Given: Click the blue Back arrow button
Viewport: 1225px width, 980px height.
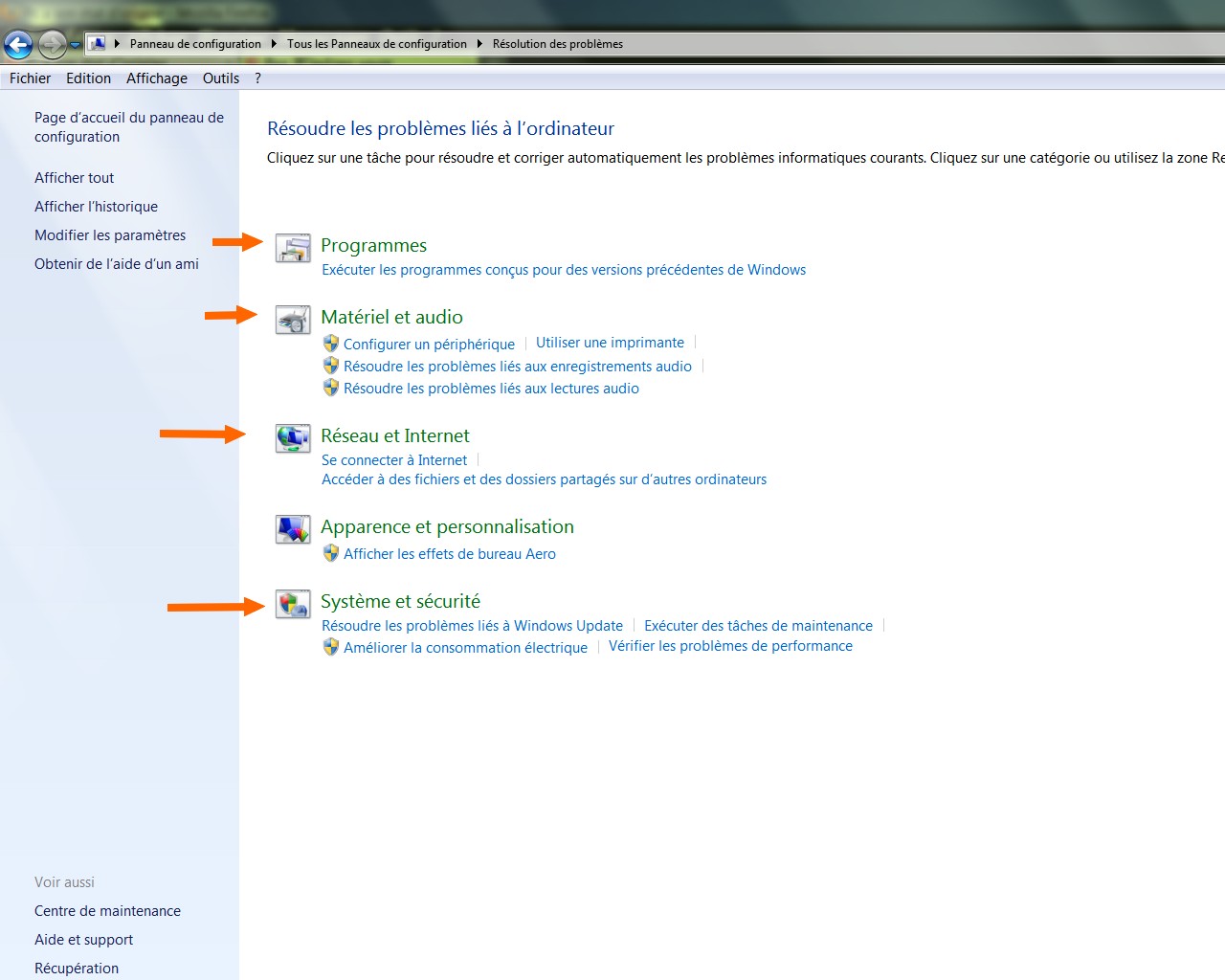Looking at the screenshot, I should pos(18,44).
